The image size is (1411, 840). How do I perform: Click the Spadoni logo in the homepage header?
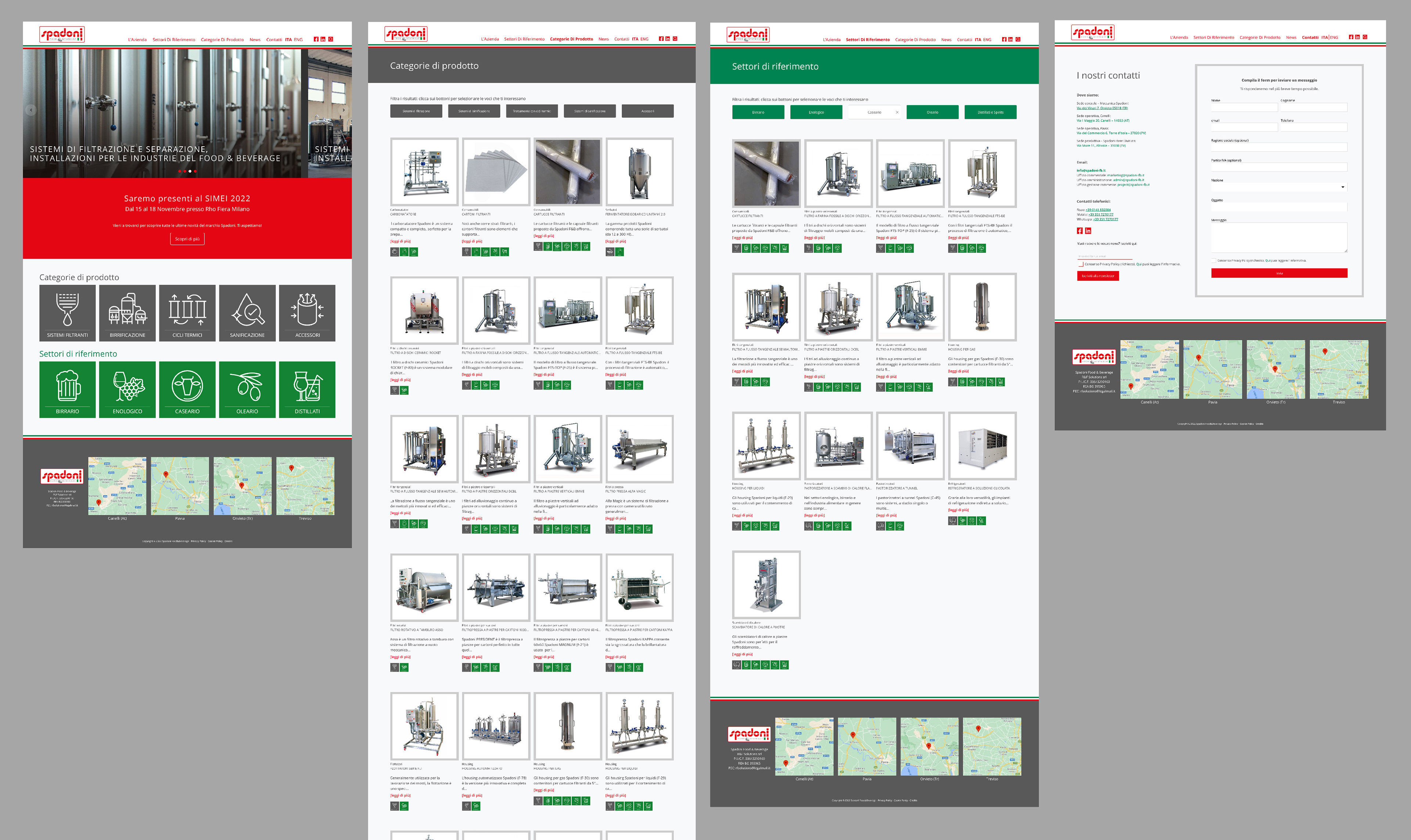[x=62, y=35]
